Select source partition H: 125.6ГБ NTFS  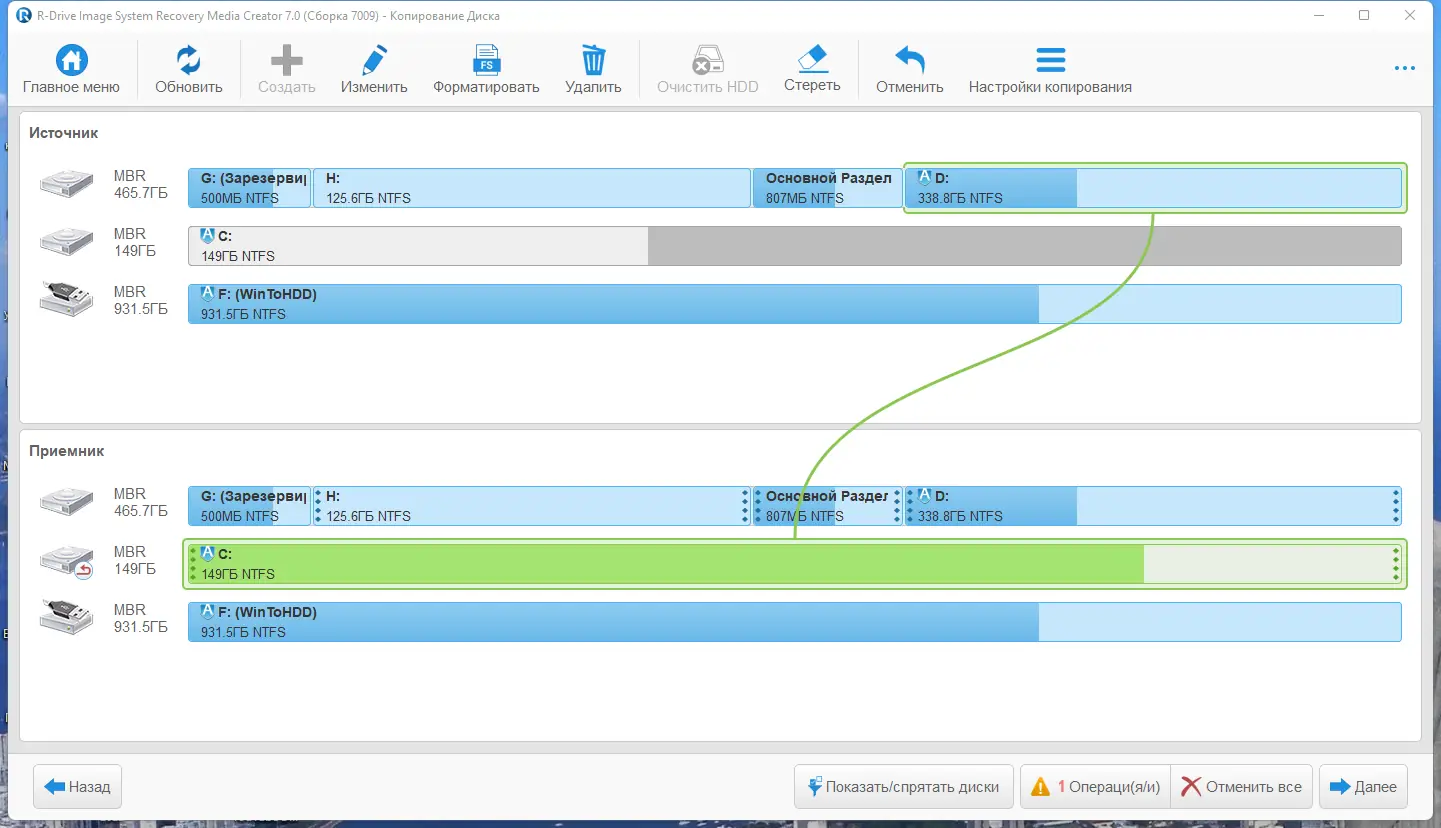pos(532,188)
